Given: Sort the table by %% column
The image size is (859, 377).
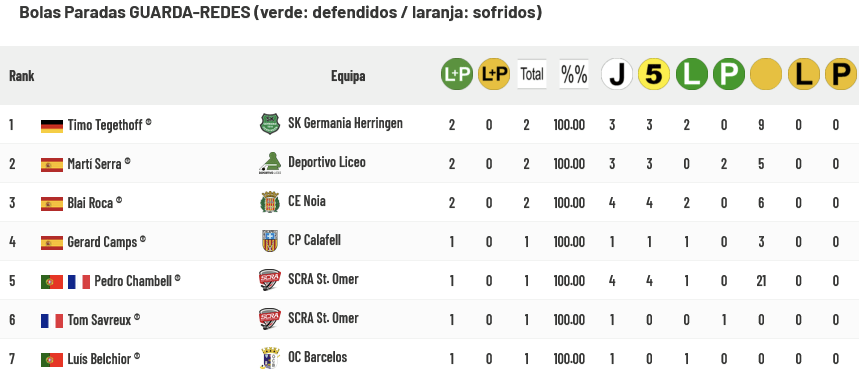Looking at the screenshot, I should 574,74.
